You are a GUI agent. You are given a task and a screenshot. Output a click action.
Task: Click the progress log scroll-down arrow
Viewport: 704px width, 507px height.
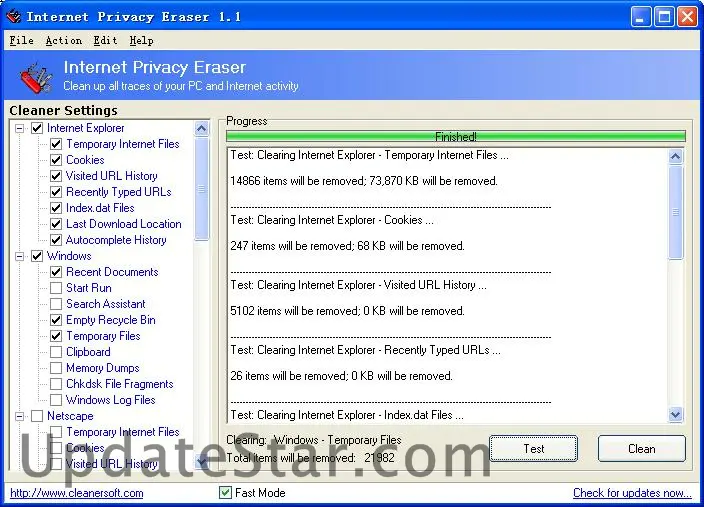pos(676,414)
